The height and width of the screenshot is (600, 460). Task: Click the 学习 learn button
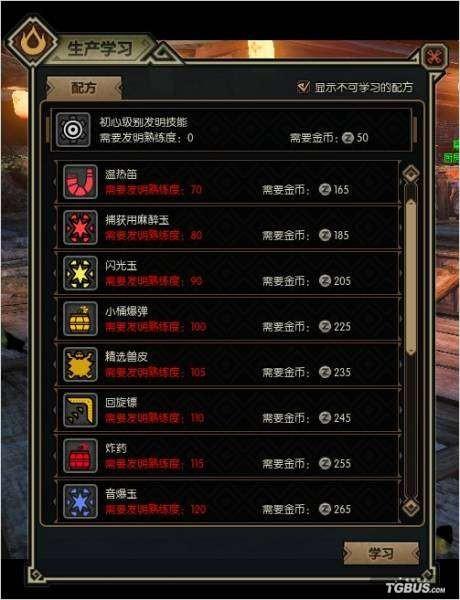tap(381, 553)
